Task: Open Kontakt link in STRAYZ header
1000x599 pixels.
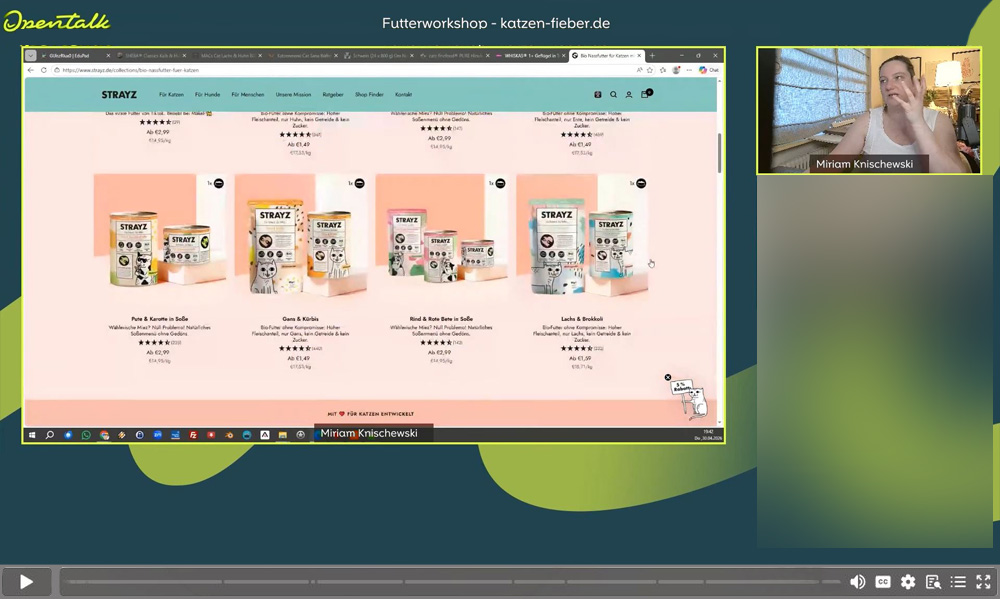Action: (x=403, y=94)
